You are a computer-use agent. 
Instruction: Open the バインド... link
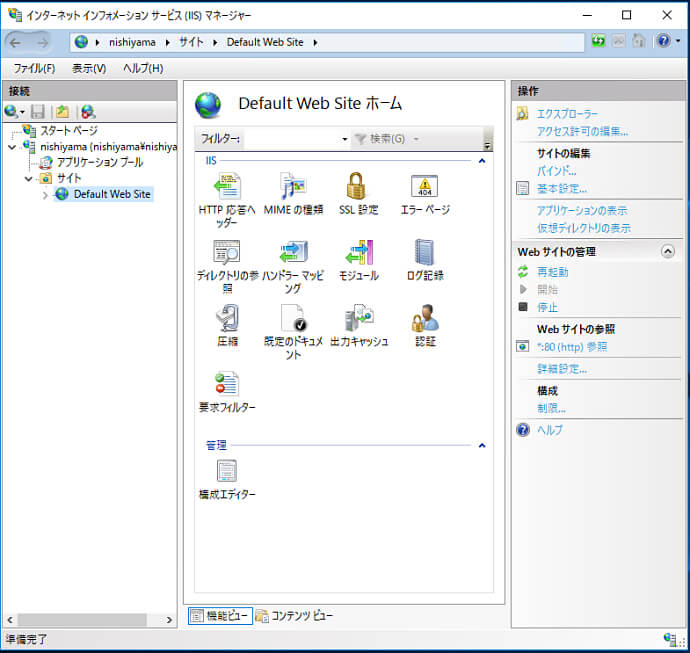[x=556, y=171]
